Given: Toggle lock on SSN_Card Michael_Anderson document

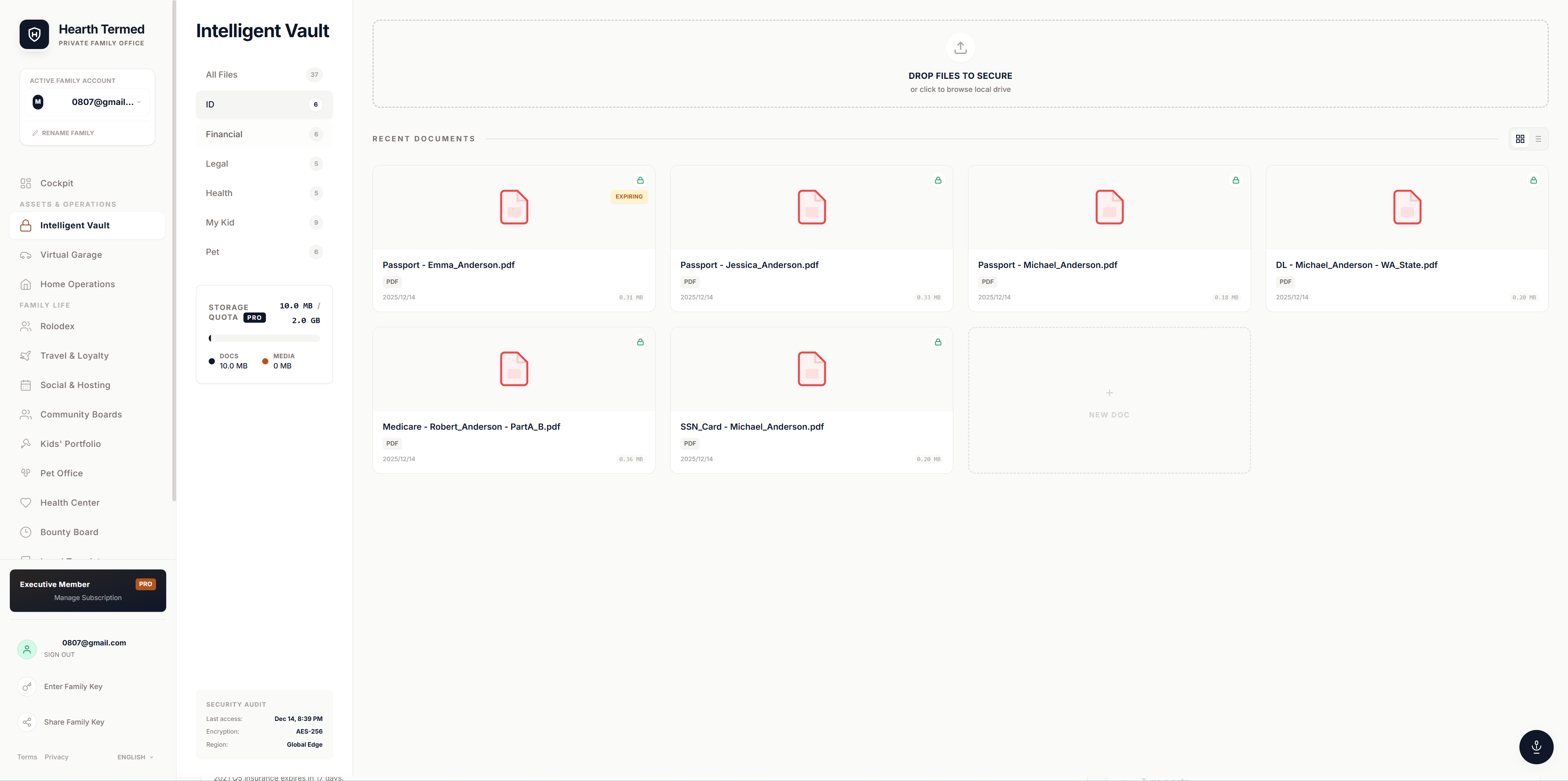Looking at the screenshot, I should [937, 342].
